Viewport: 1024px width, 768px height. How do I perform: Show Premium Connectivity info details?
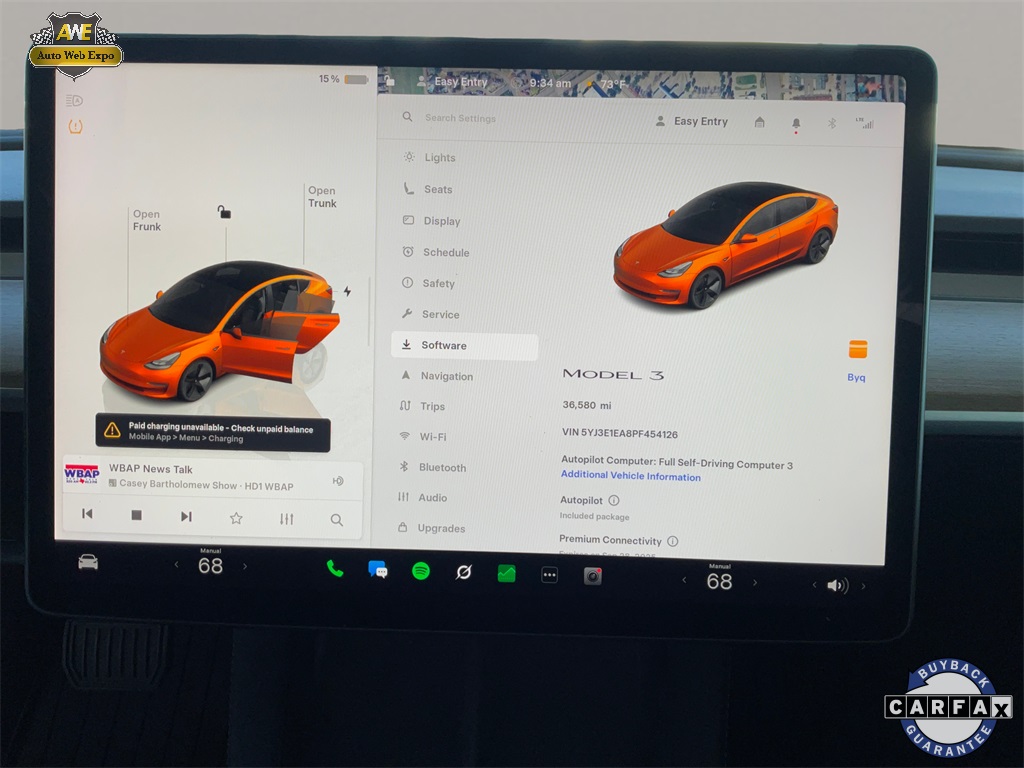[x=673, y=541]
